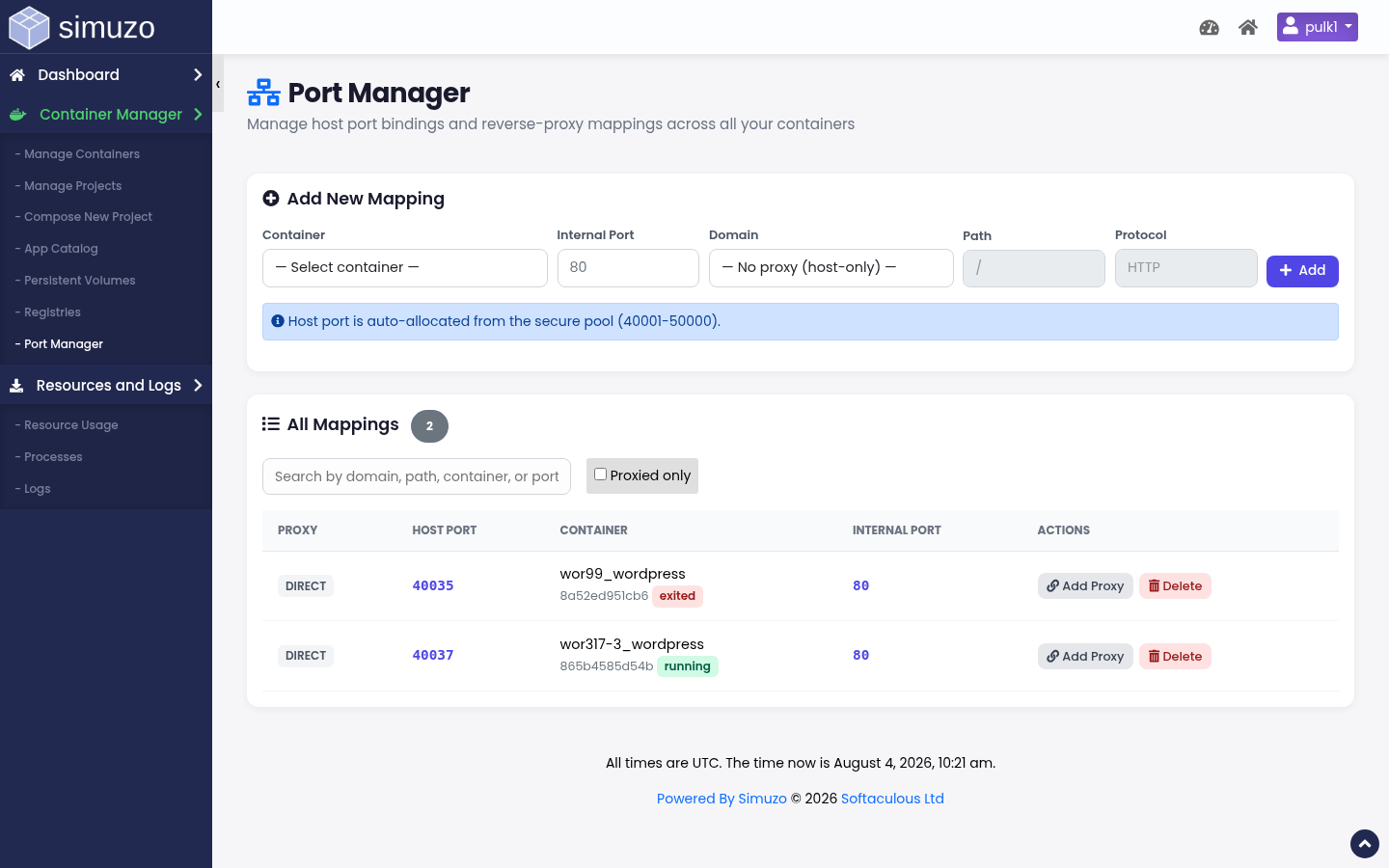The width and height of the screenshot is (1389, 868).
Task: Select container name wor317-3_wordpress
Action: tap(632, 644)
